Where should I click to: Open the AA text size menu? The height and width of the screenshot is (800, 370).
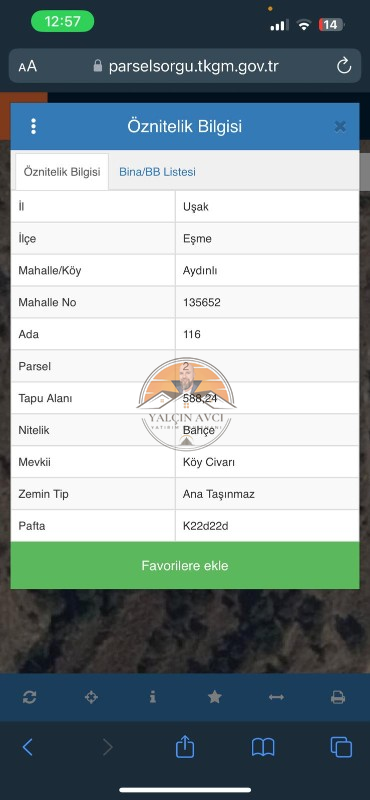click(x=28, y=66)
